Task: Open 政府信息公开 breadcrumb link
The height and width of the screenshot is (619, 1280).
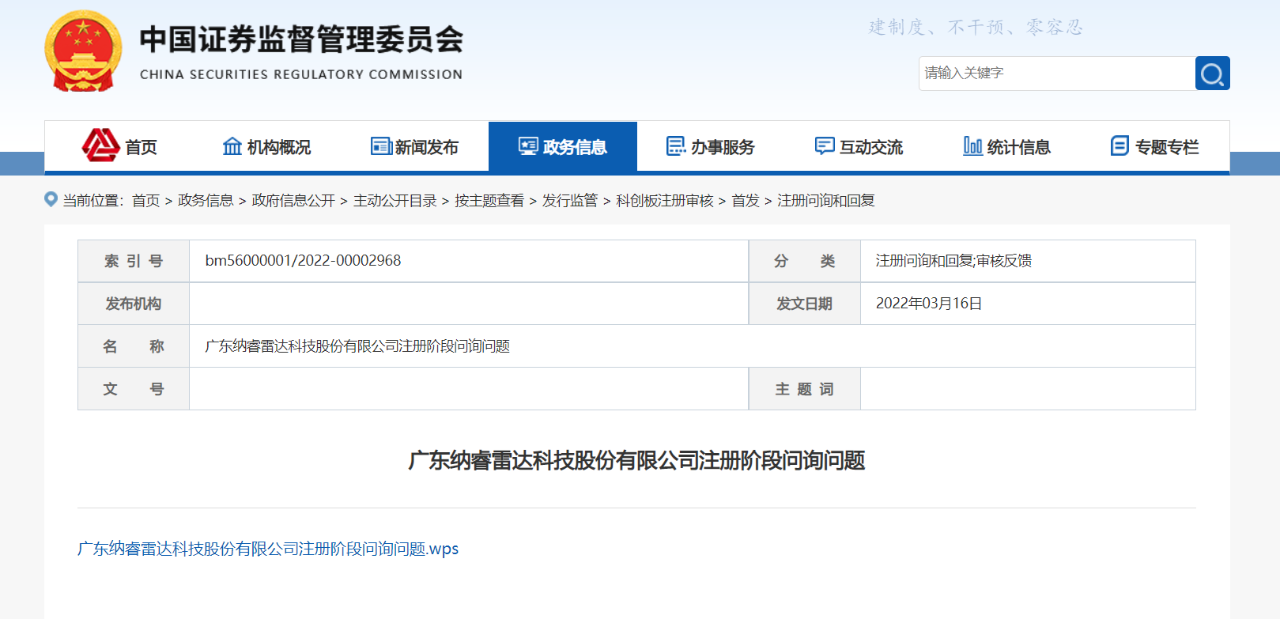Action: [293, 200]
